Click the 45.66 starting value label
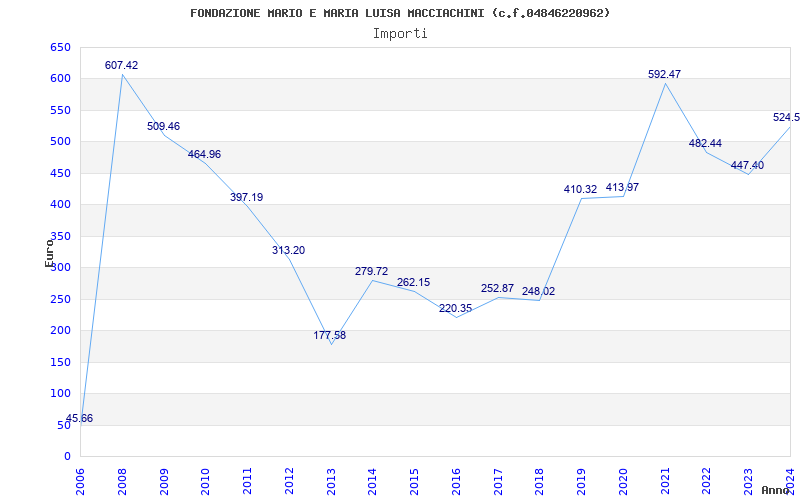This screenshot has width=800, height=500. pos(80,419)
